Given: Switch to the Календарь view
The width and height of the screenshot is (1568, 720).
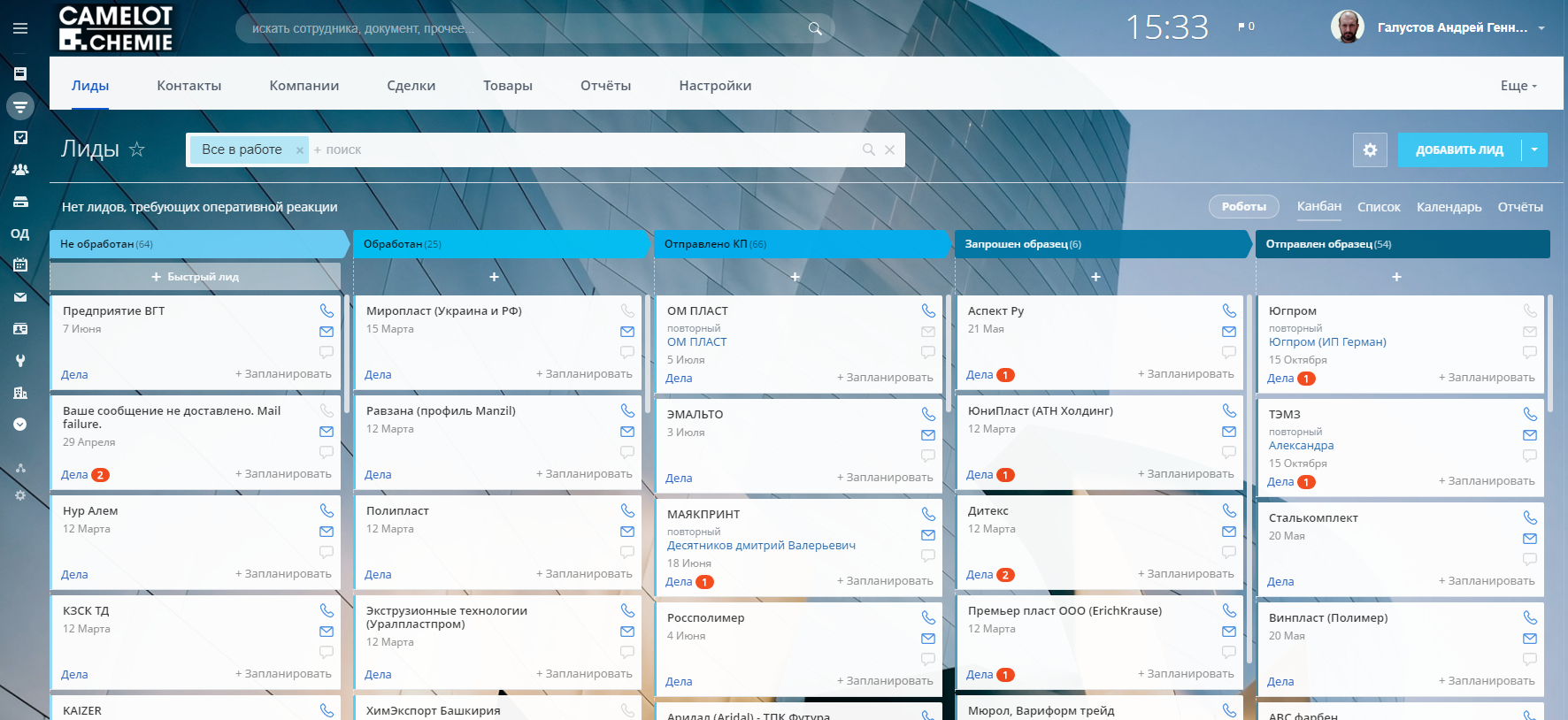Looking at the screenshot, I should point(1449,207).
